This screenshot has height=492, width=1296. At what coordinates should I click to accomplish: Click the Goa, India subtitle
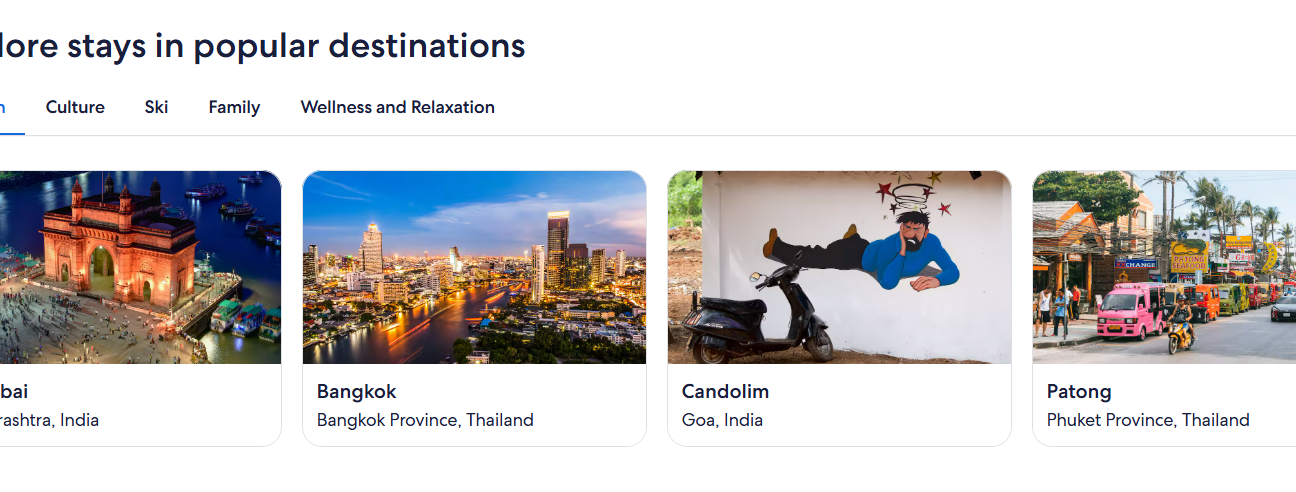722,420
